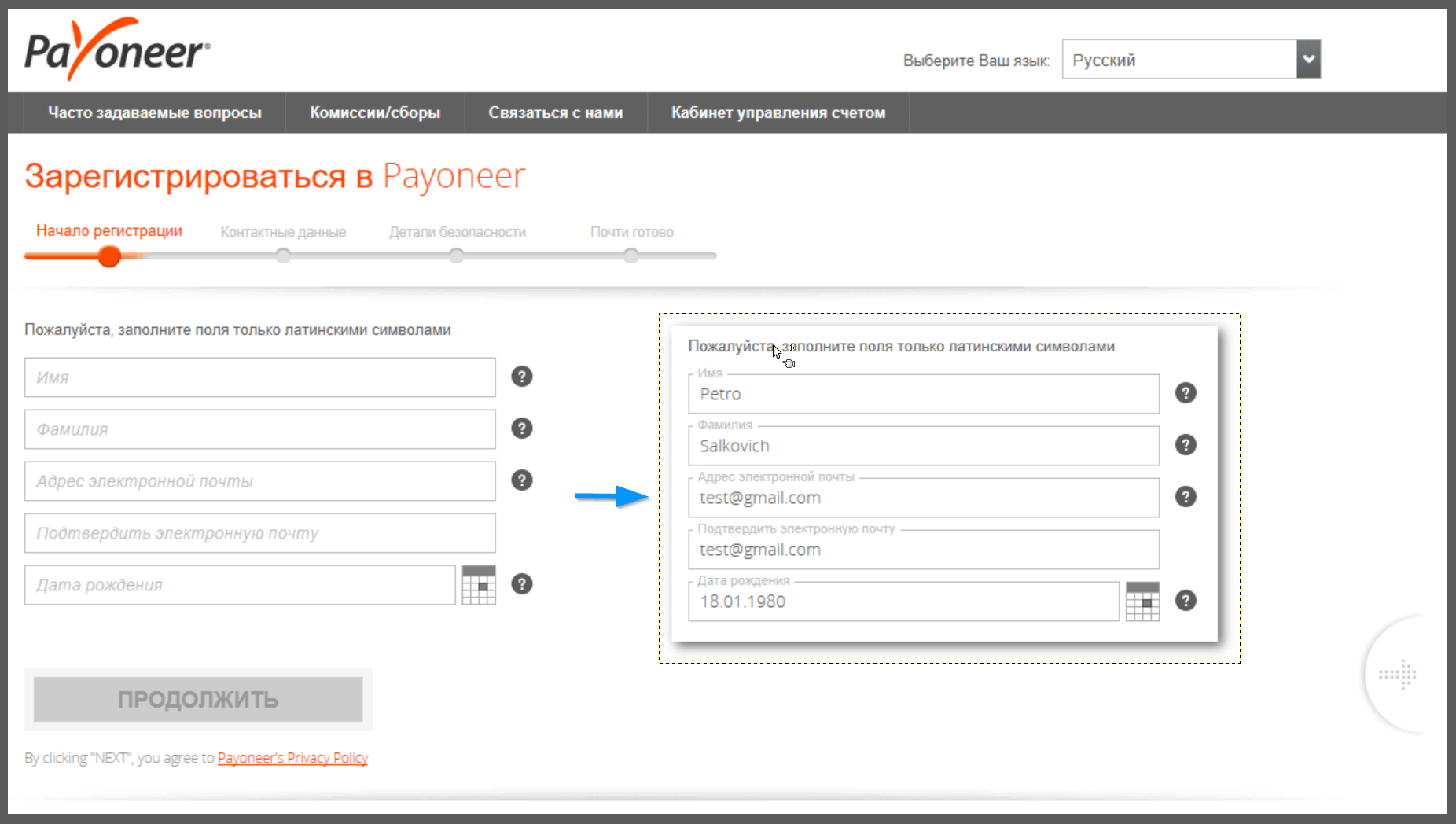Click the Payoneer logo
1456x824 pixels.
pyautogui.click(x=117, y=50)
